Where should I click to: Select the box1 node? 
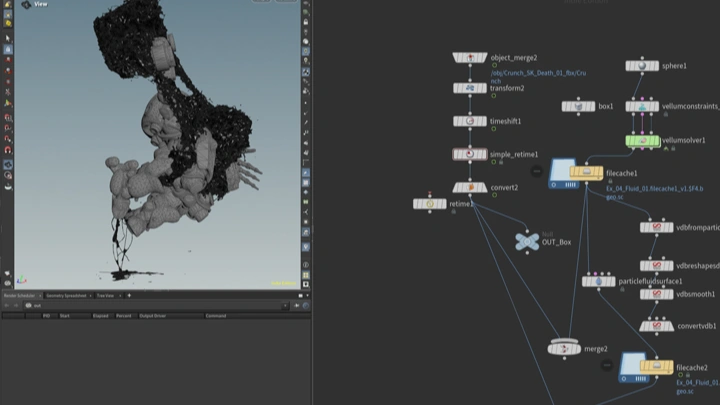(x=578, y=107)
